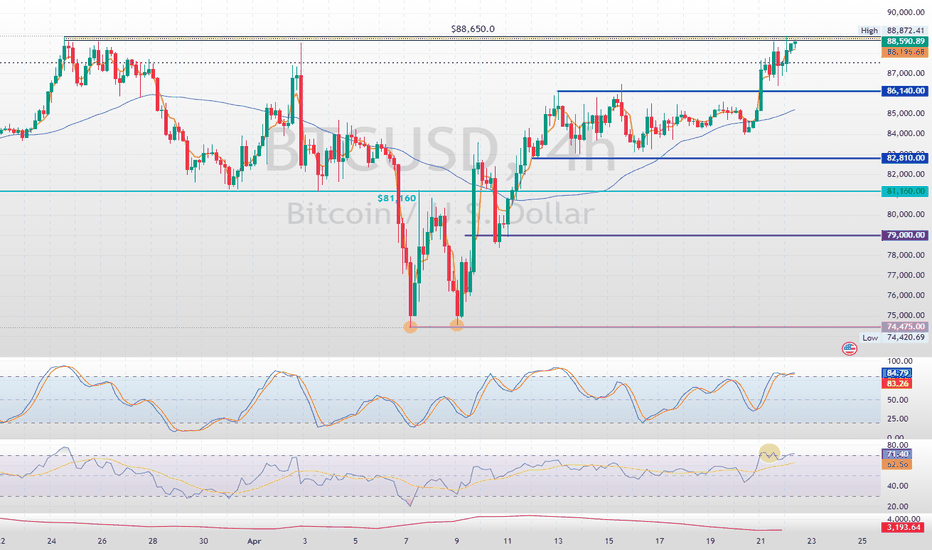The width and height of the screenshot is (932, 550).
Task: Click the red 3,193.64 indicator value
Action: pos(903,527)
